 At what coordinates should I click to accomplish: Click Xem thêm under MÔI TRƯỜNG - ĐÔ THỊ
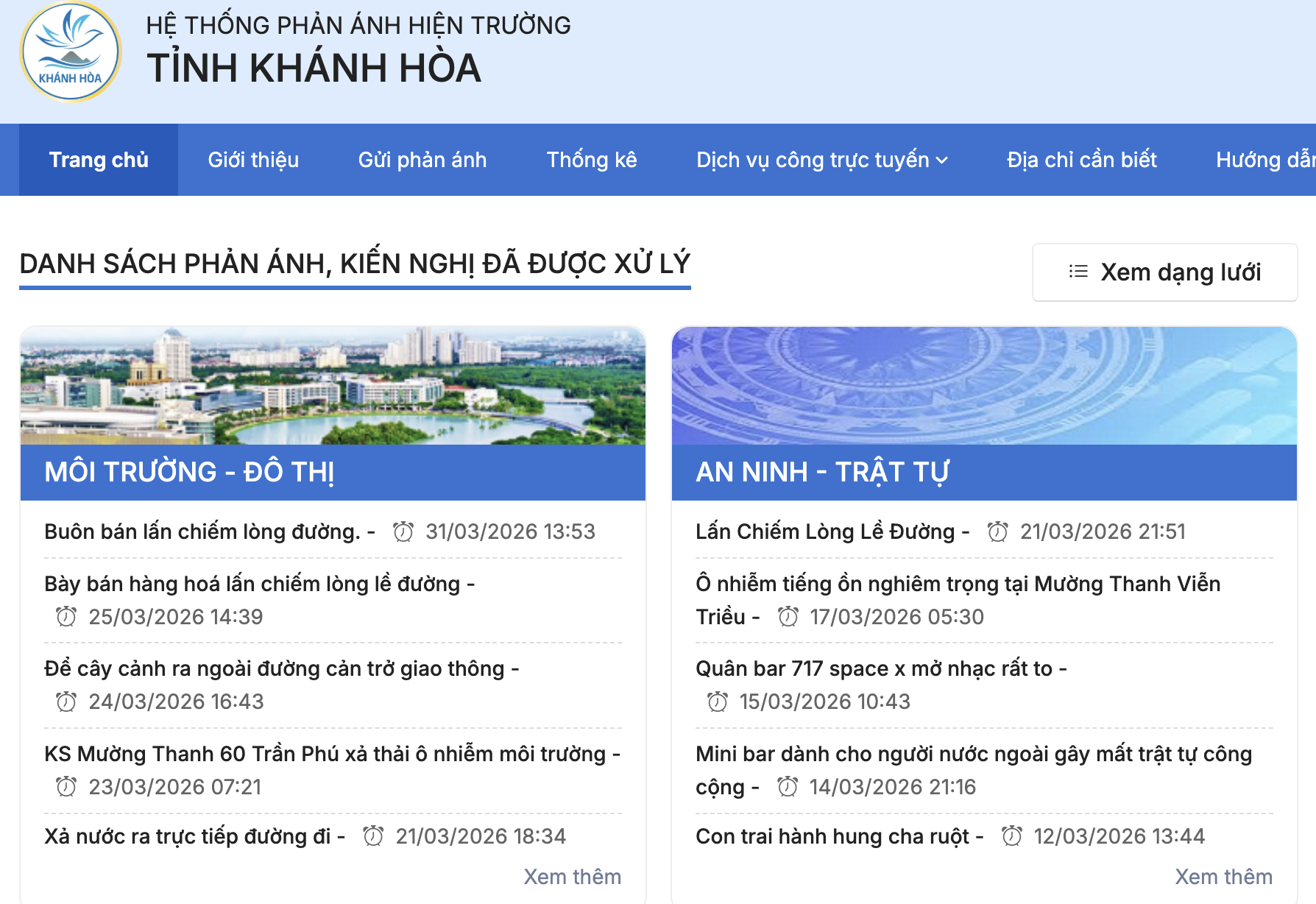pos(573,876)
